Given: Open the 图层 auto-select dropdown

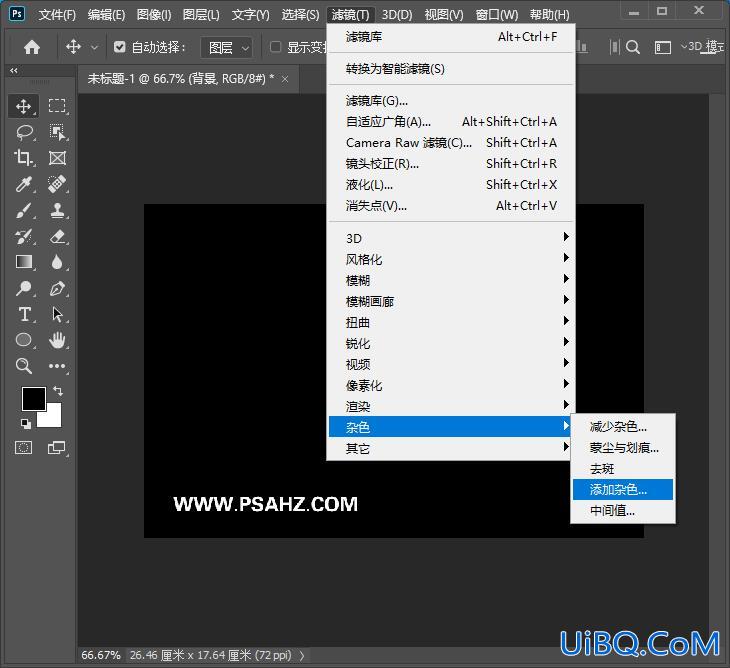Looking at the screenshot, I should [x=227, y=47].
